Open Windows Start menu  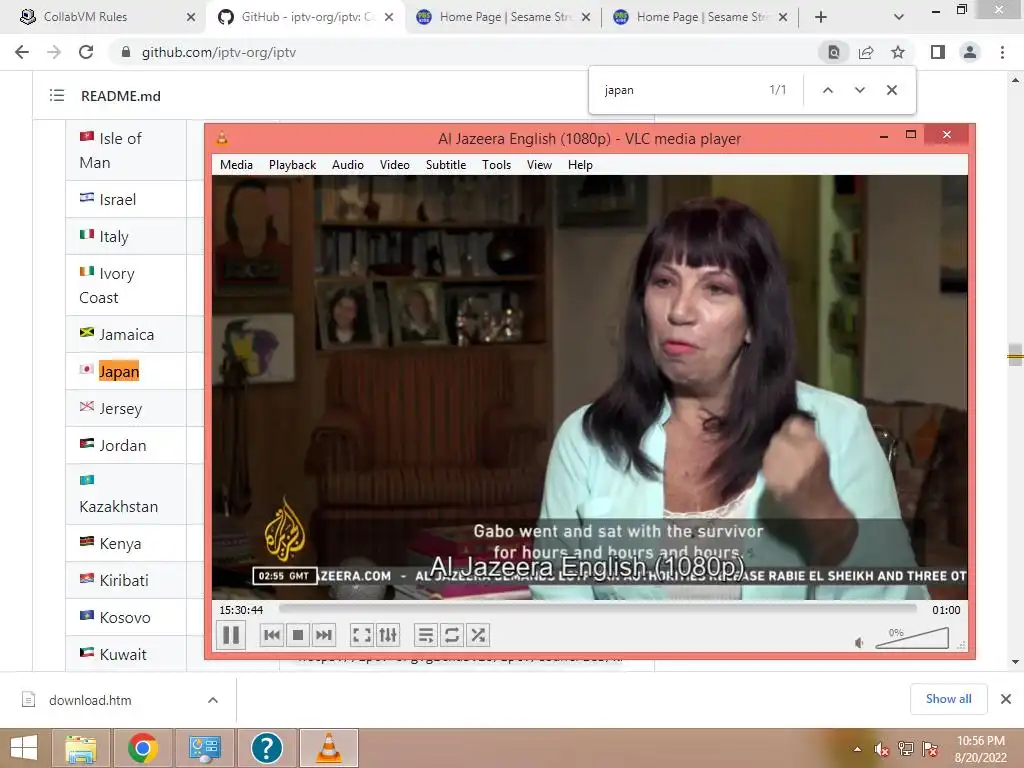pyautogui.click(x=24, y=748)
